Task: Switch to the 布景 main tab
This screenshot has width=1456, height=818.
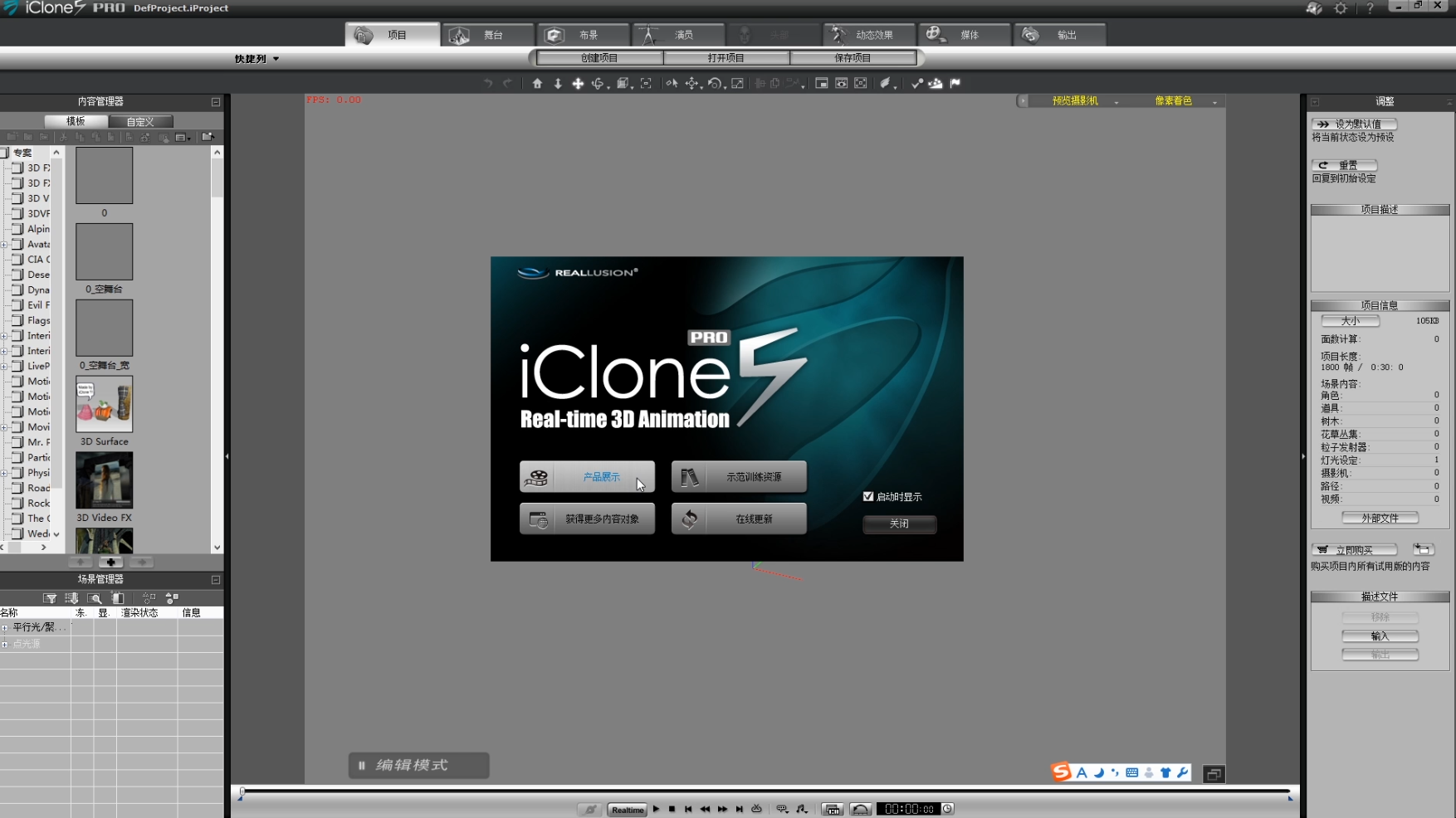Action: 583,35
